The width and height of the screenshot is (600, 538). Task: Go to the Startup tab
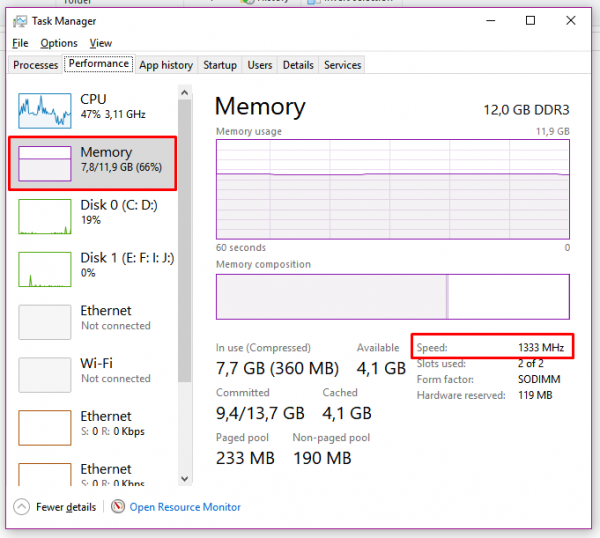coord(220,65)
